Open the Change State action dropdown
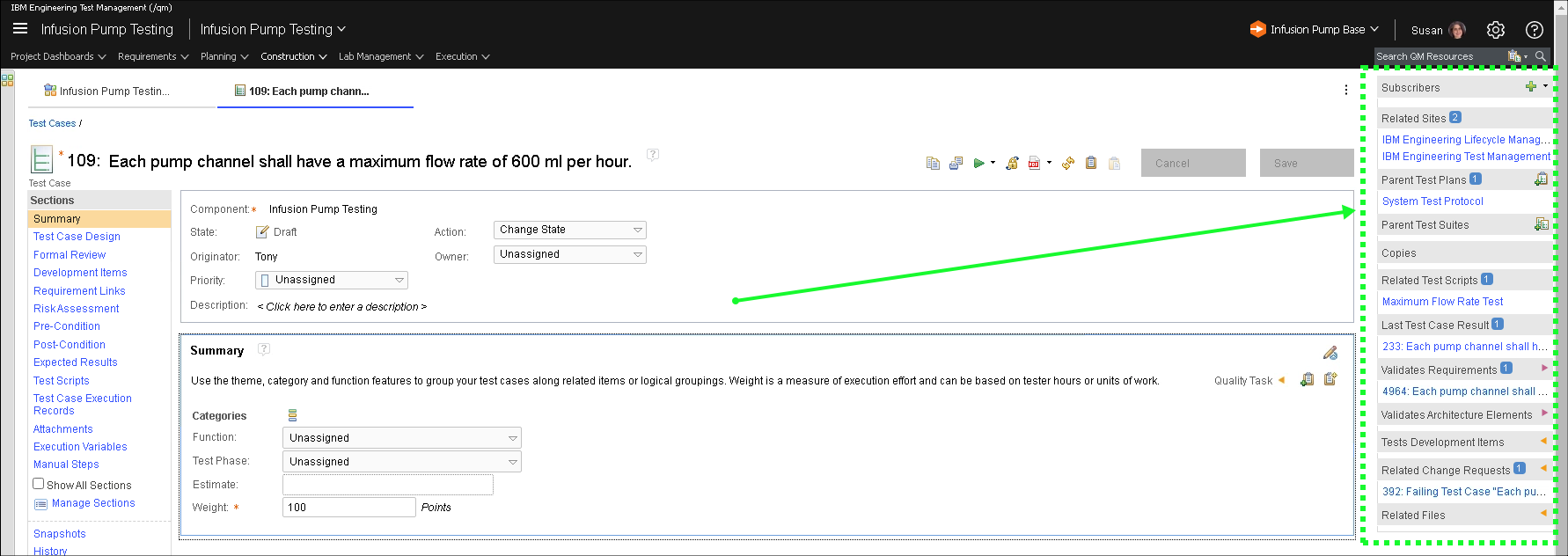The image size is (1568, 556). tap(569, 230)
